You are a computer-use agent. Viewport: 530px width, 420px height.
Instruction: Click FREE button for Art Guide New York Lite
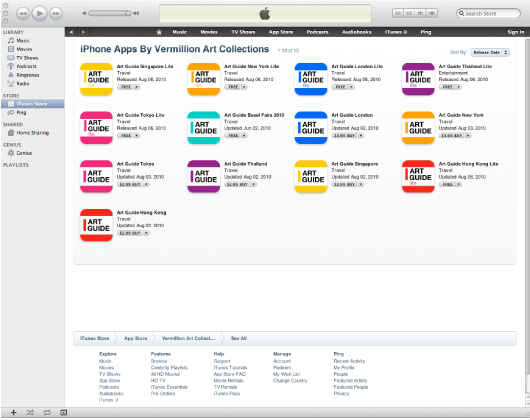point(233,87)
